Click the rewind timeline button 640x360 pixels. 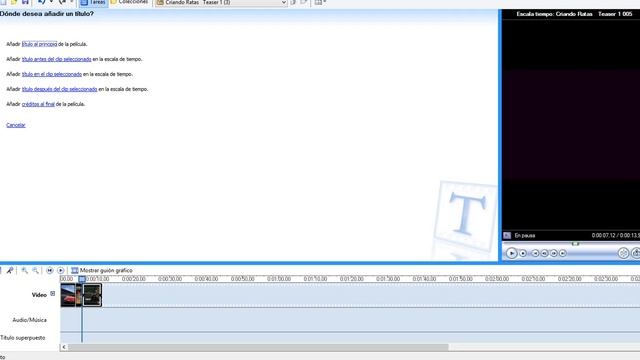coord(49,270)
